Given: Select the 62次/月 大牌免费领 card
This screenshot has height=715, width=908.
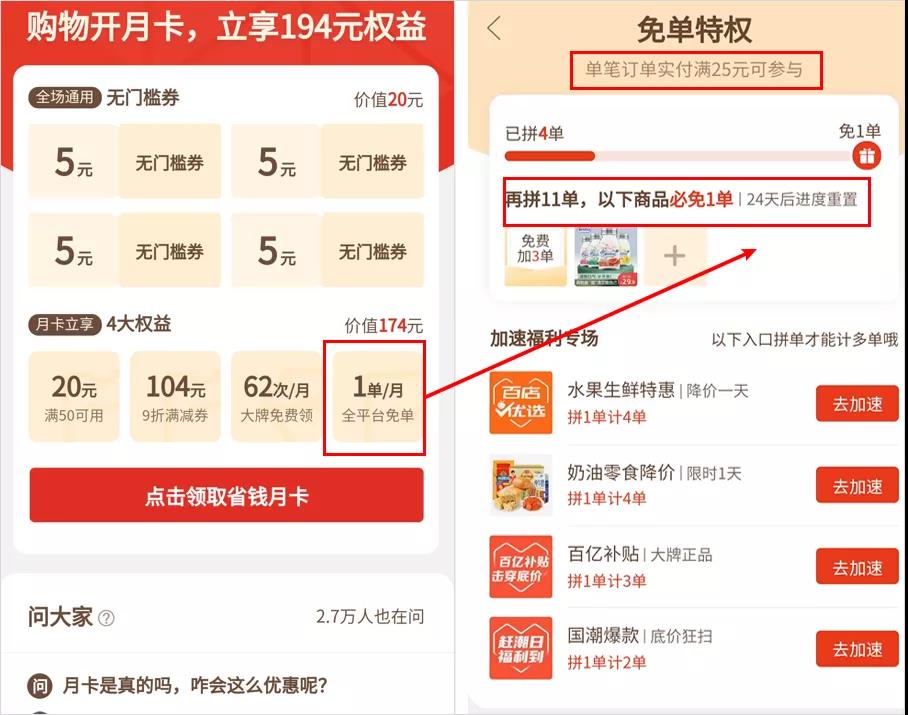Looking at the screenshot, I should (276, 397).
